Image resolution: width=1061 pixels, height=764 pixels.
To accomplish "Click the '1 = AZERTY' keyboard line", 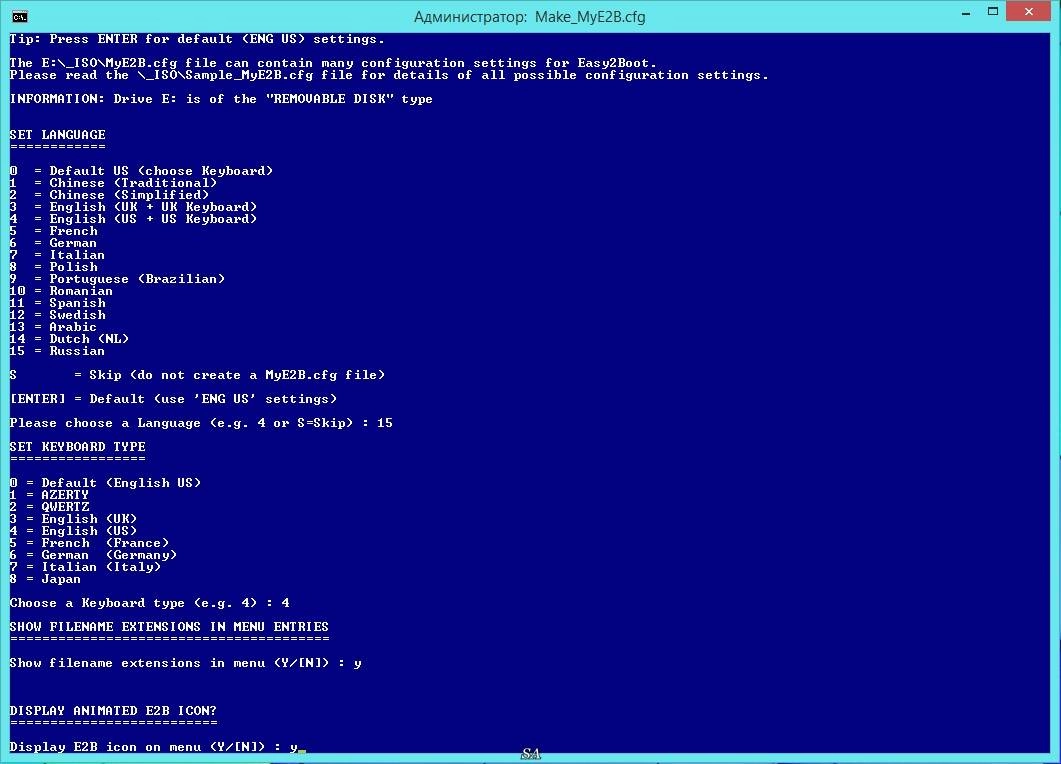I will click(x=49, y=495).
